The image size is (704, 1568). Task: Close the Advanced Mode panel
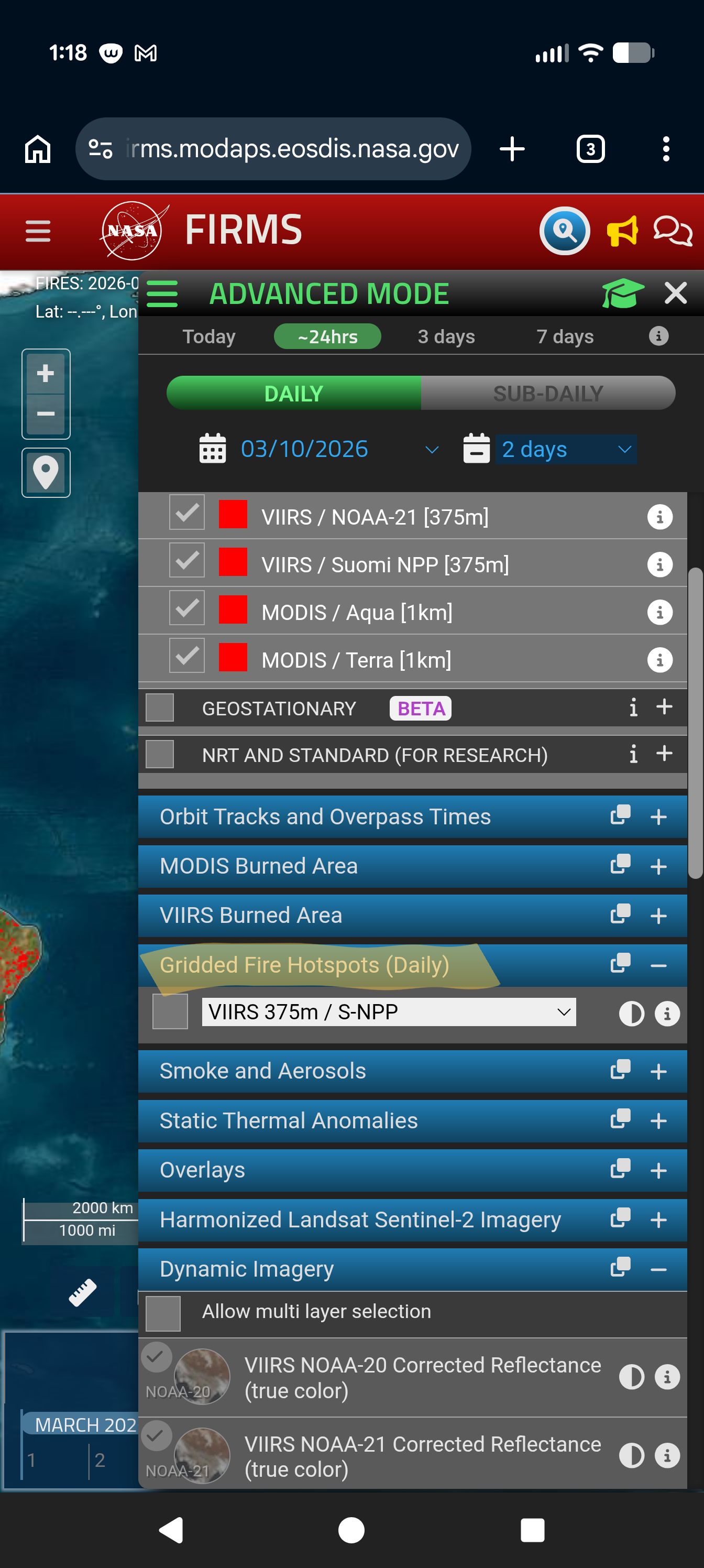(675, 293)
